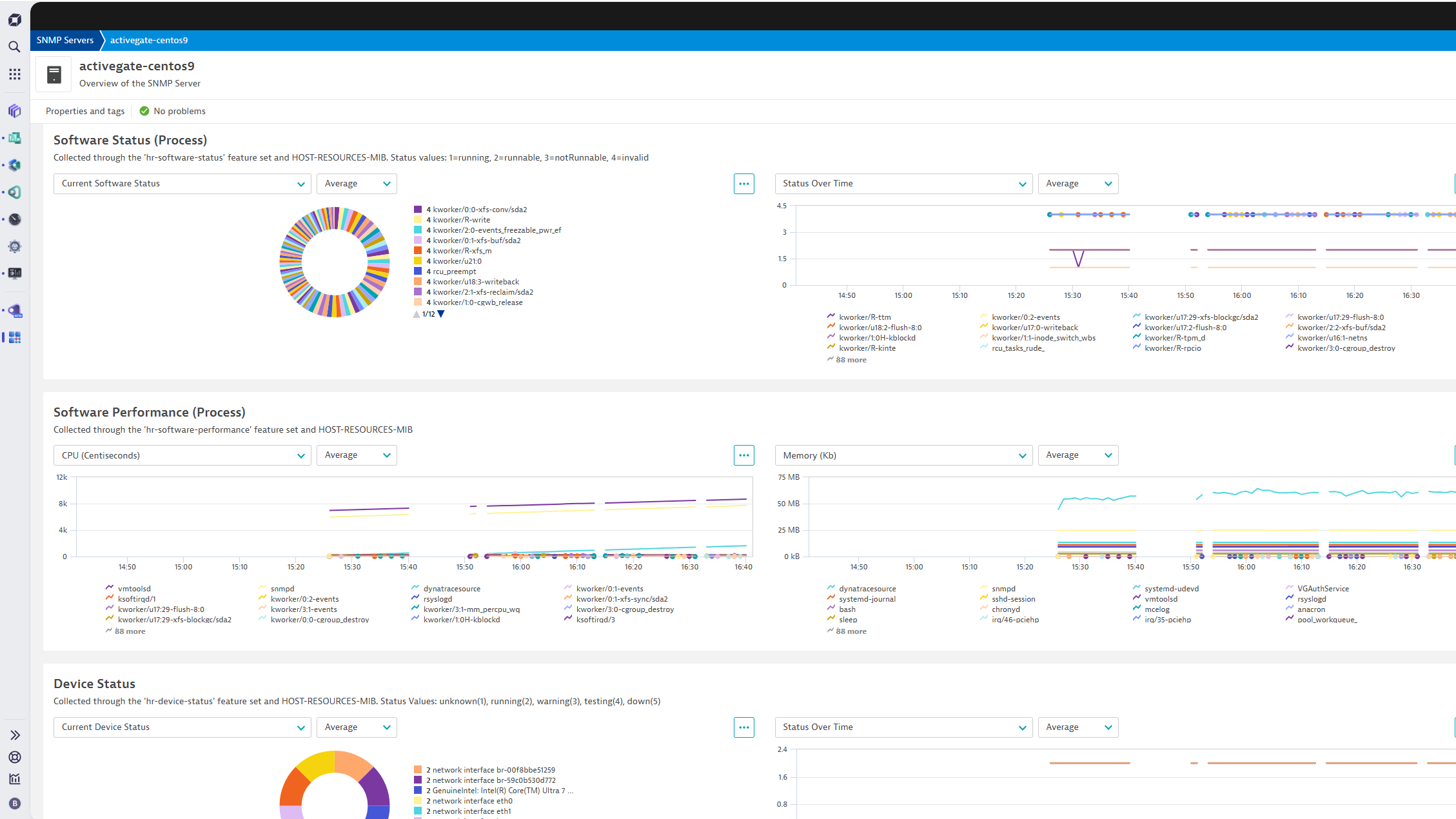Open the Current Software Status dropdown
Image resolution: width=1456 pixels, height=819 pixels.
coord(182,183)
